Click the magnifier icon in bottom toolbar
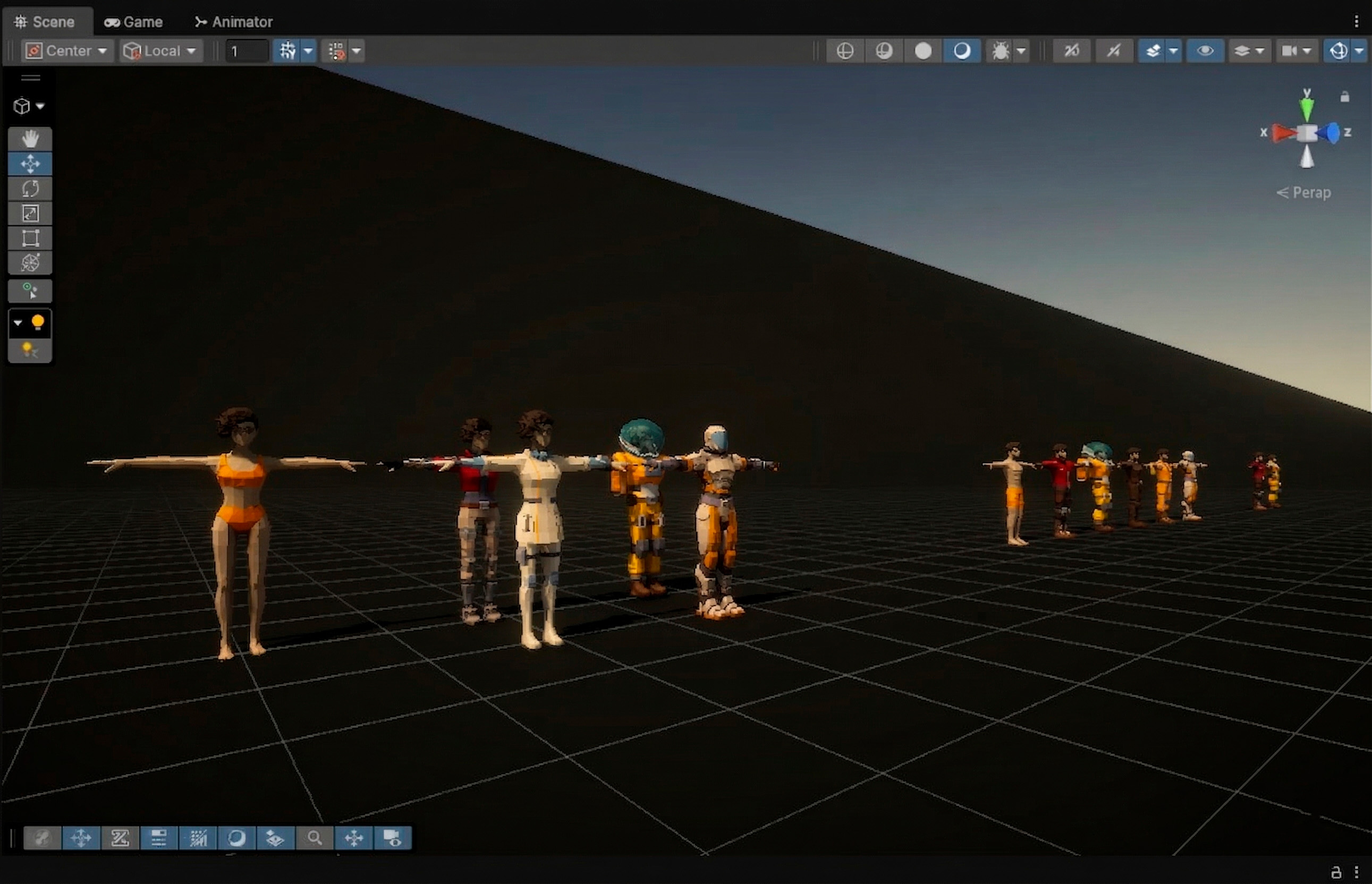Image resolution: width=1372 pixels, height=884 pixels. pos(314,838)
